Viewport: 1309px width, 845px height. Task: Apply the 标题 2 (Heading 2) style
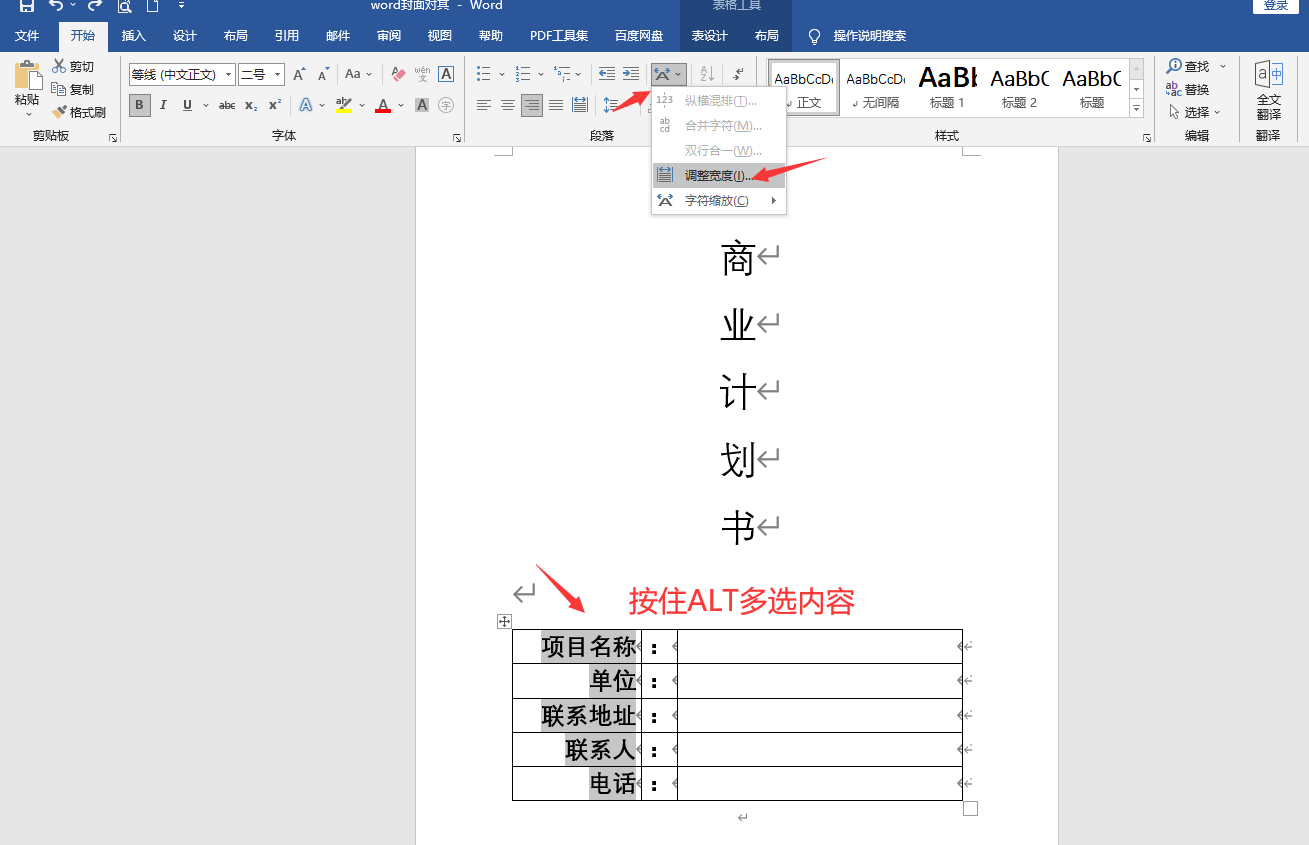pos(1019,88)
